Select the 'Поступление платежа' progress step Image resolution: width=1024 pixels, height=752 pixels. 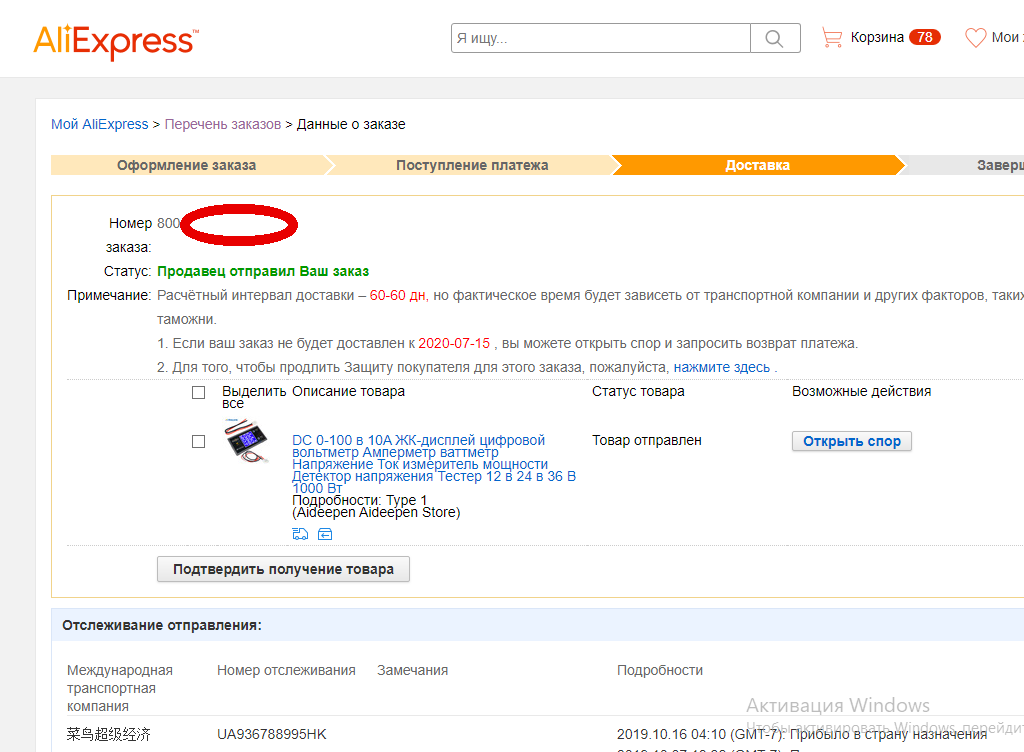tap(472, 165)
